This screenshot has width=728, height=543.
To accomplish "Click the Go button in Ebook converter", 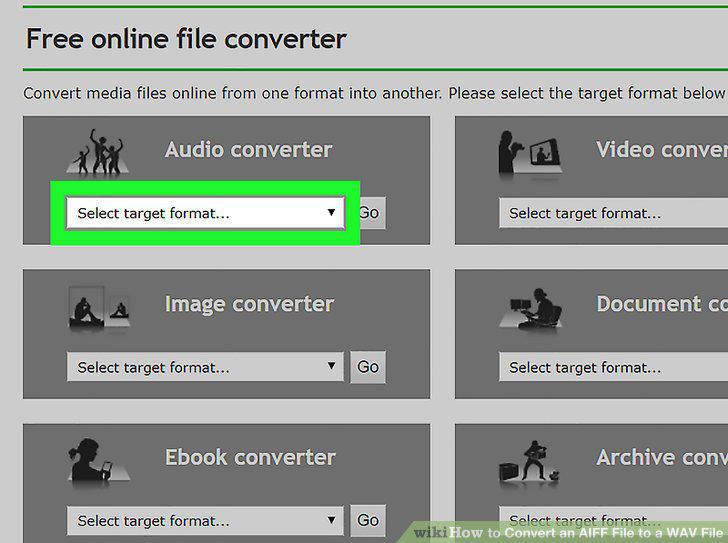I will [x=368, y=520].
